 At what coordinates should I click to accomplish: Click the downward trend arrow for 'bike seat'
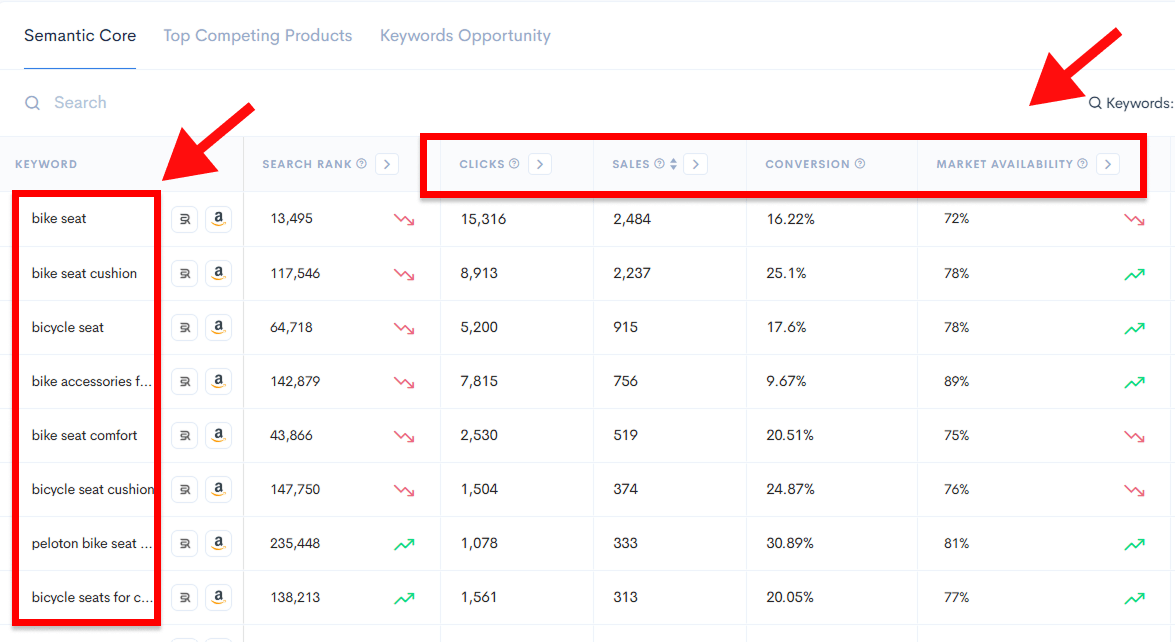[404, 219]
